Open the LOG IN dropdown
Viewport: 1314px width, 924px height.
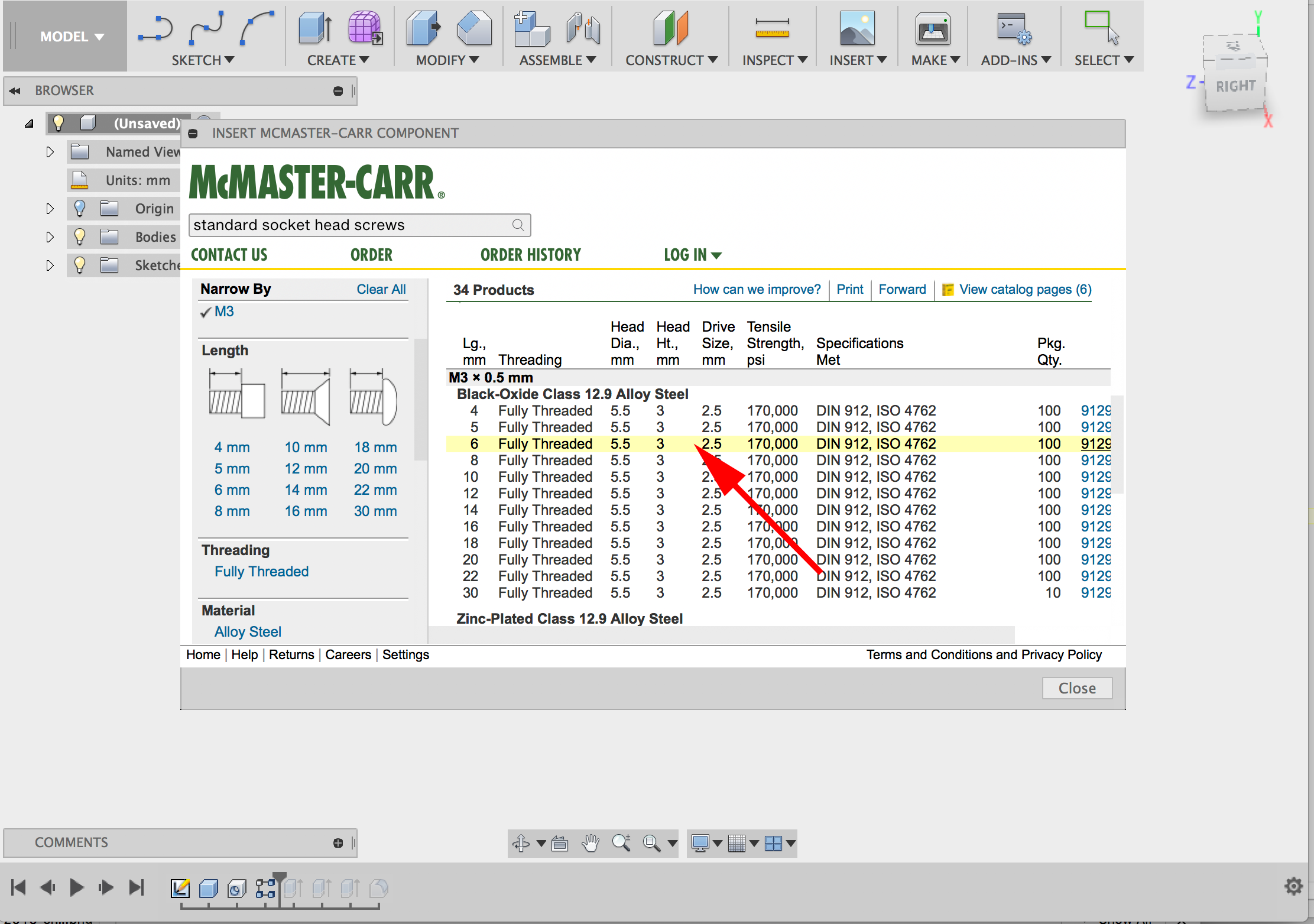(692, 255)
